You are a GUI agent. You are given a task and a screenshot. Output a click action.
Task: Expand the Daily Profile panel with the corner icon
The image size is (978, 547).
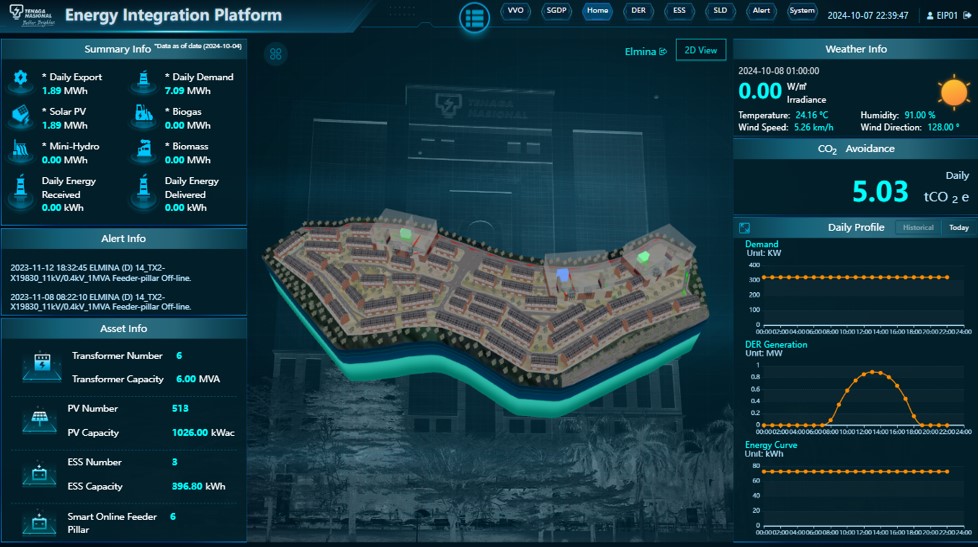pyautogui.click(x=745, y=228)
